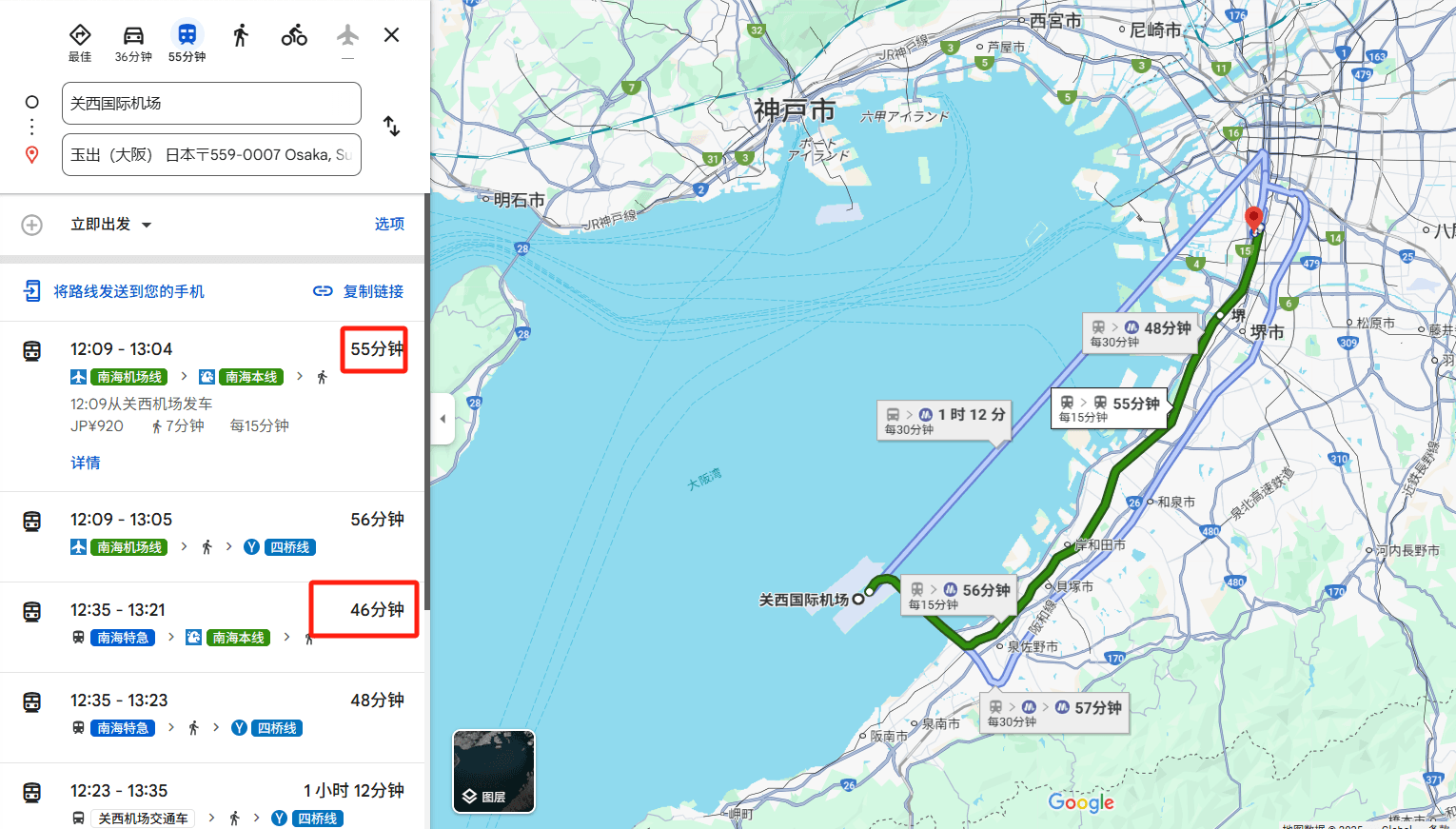Click the transit icon beside 12:35 - 13:23
This screenshot has height=829, width=1456.
coord(32,701)
